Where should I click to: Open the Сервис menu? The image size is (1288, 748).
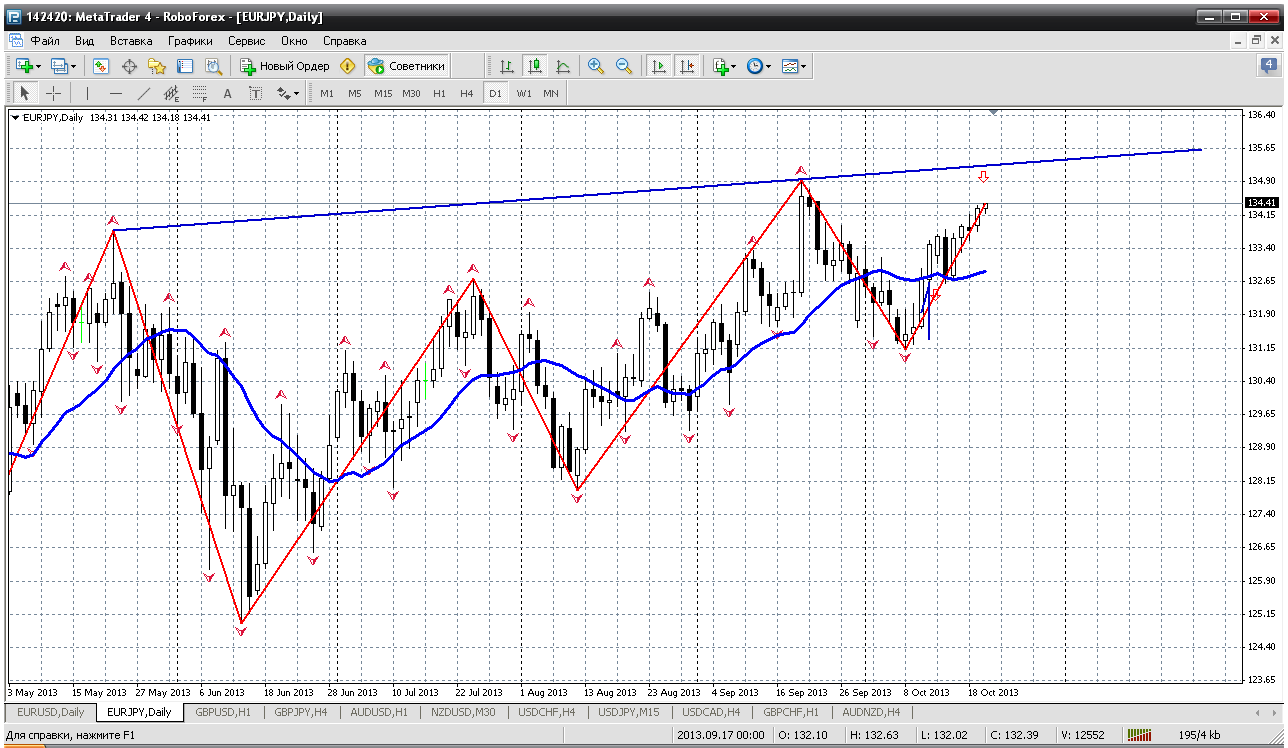coord(246,41)
